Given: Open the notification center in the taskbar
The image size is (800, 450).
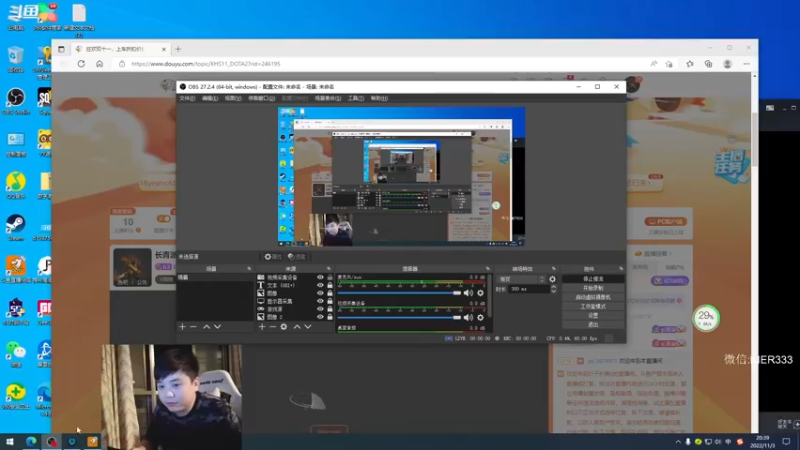Looking at the screenshot, I should (x=786, y=441).
